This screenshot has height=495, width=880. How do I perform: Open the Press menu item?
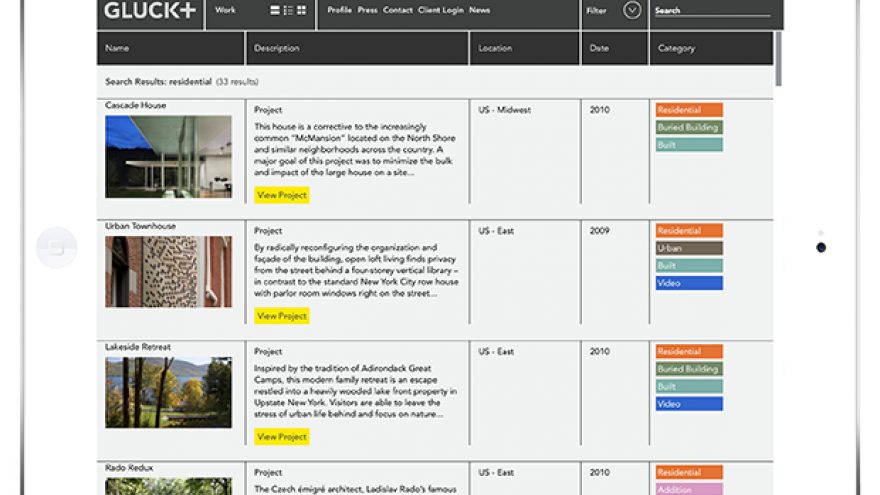tap(368, 10)
